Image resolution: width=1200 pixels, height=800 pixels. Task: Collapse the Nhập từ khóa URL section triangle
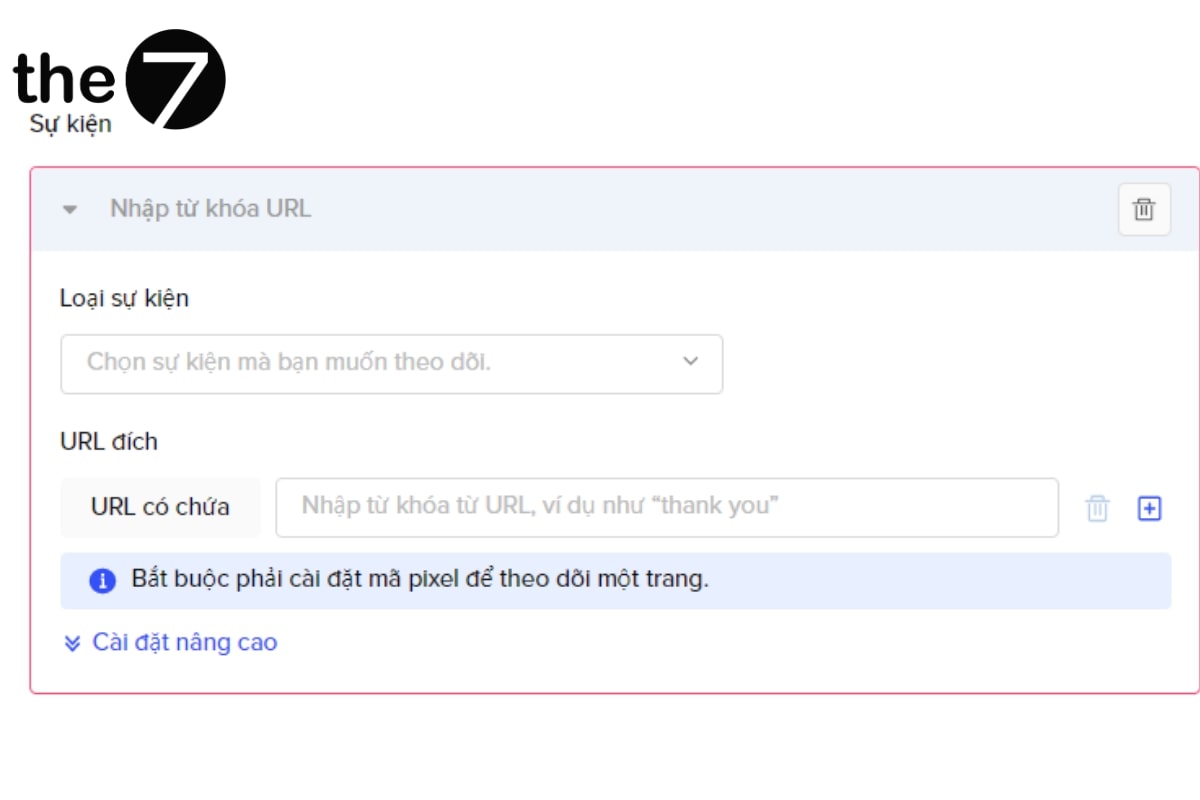70,210
